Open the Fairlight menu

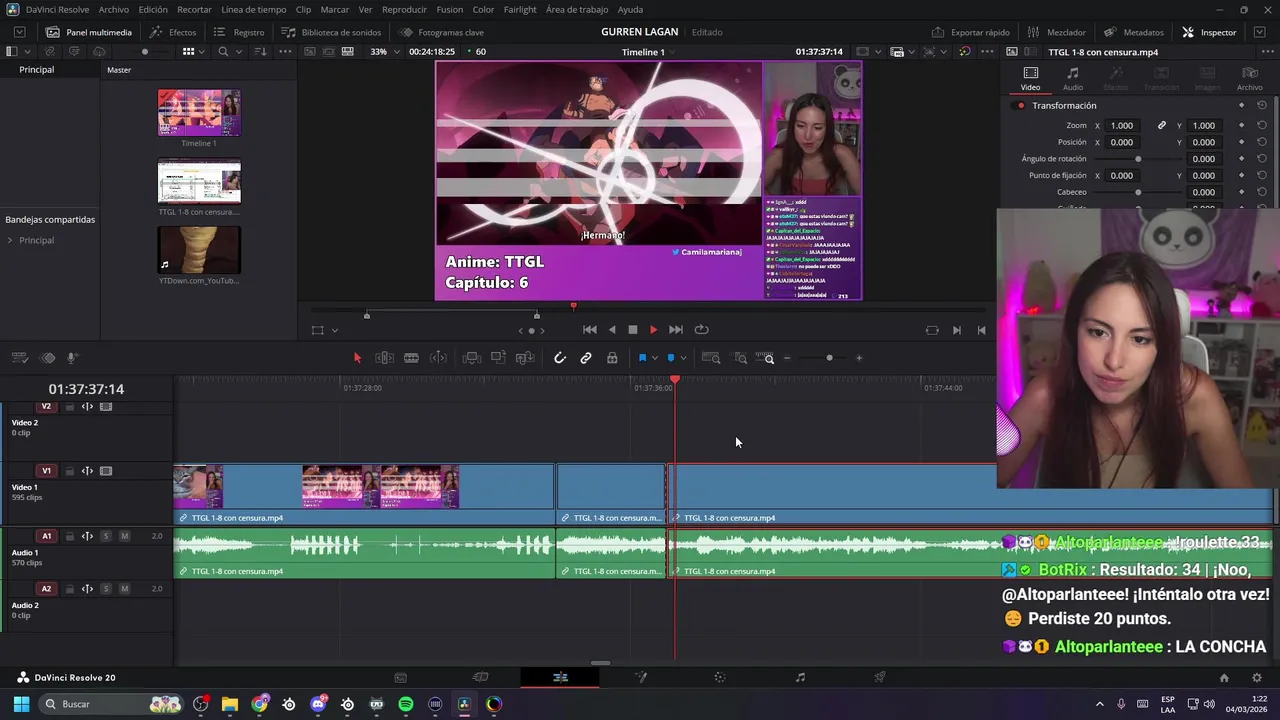(520, 9)
